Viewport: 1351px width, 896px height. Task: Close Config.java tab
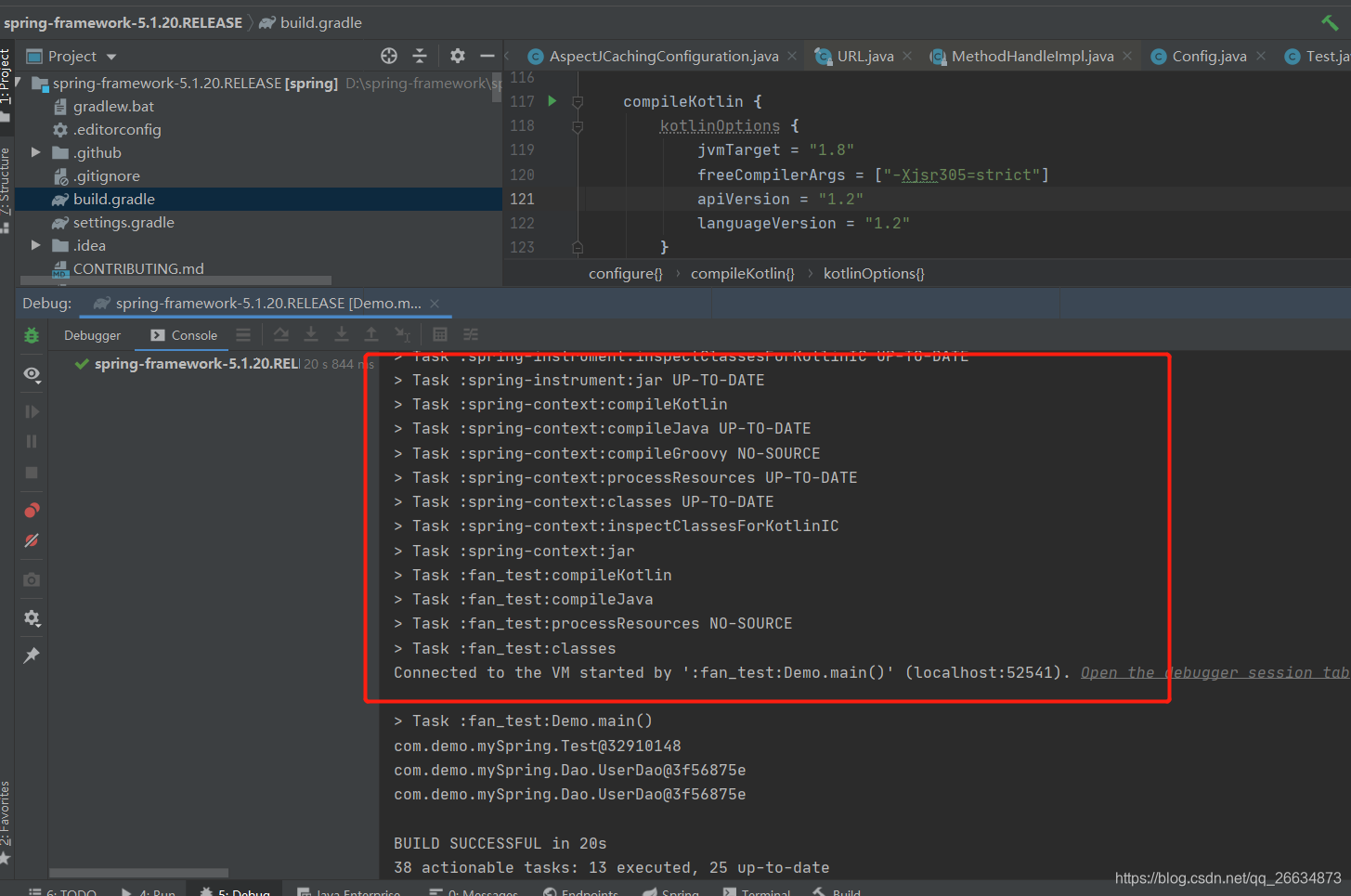pos(1261,57)
